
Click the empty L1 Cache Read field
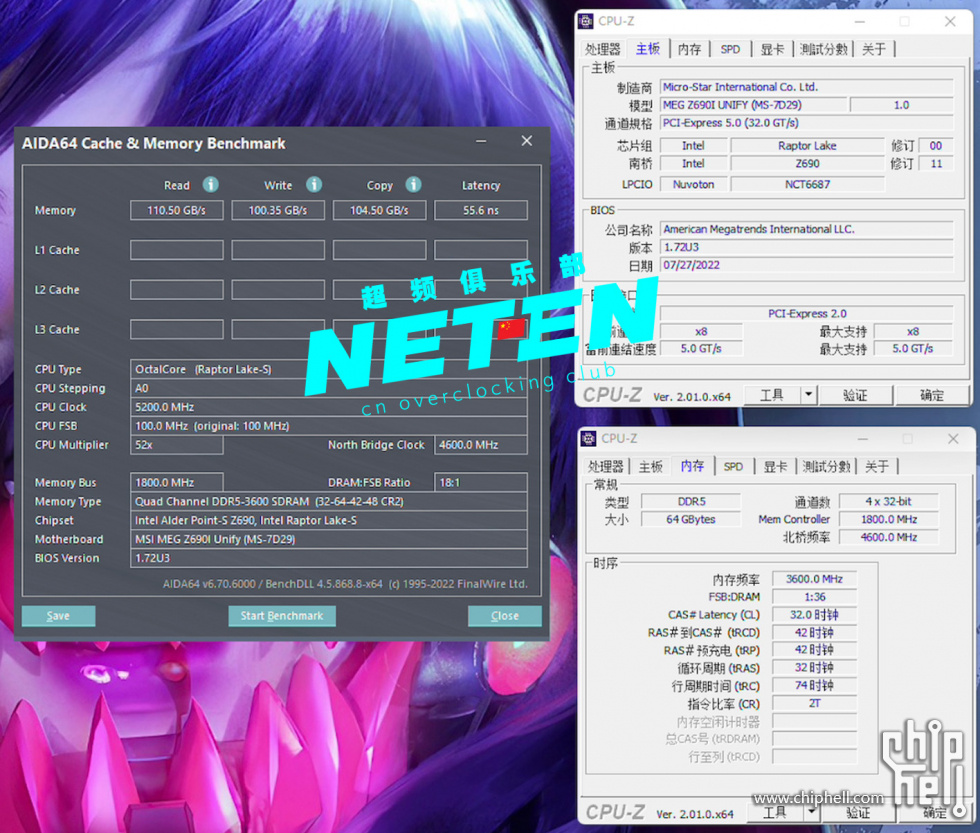coord(177,250)
